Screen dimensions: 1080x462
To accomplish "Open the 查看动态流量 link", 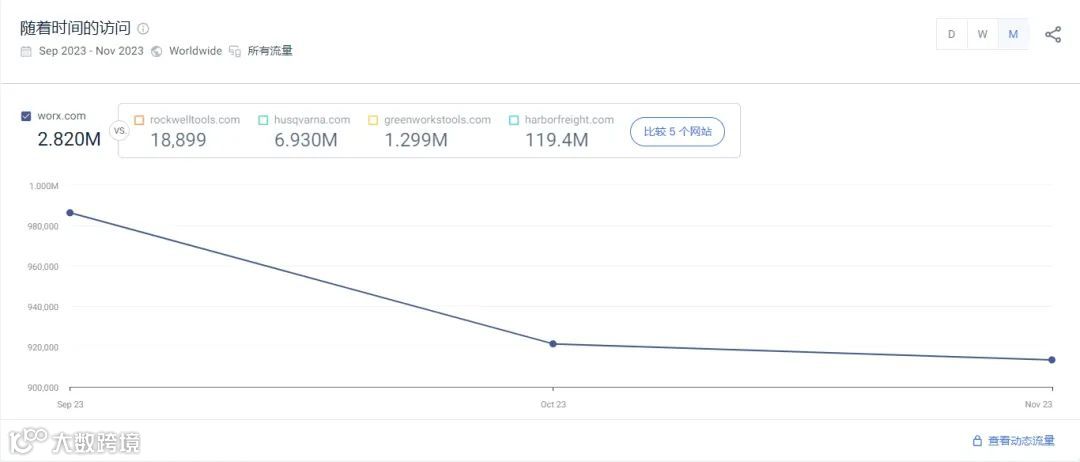I will pos(1021,441).
